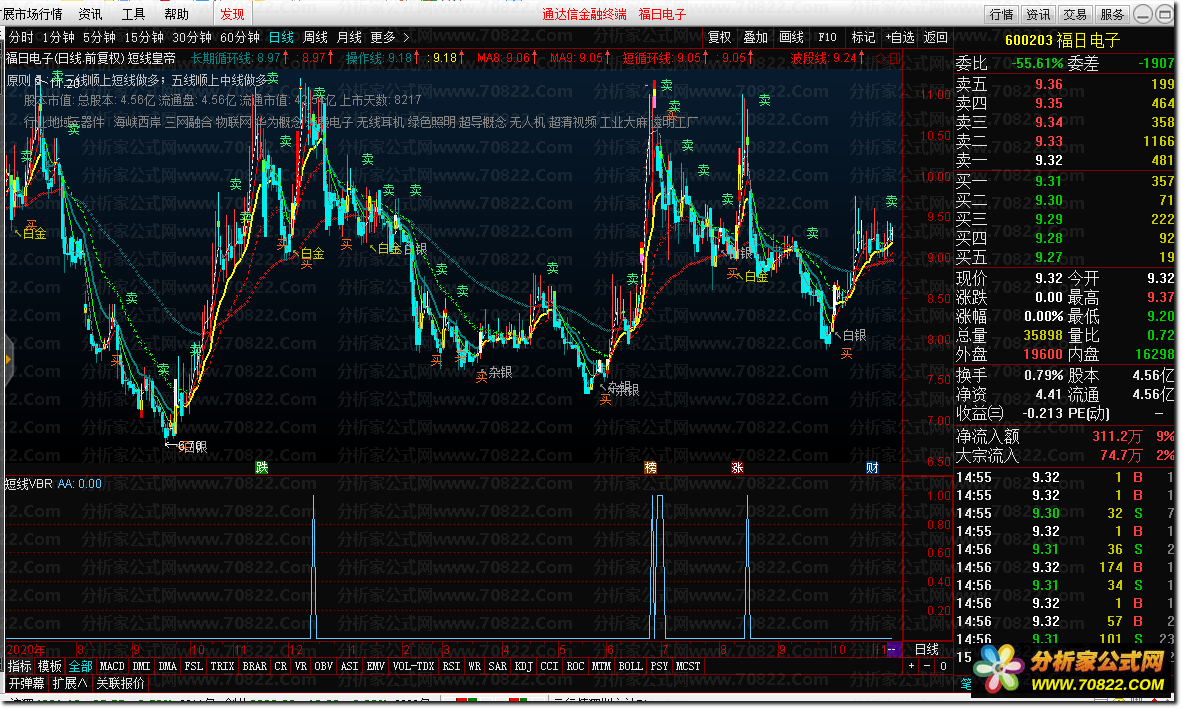Click the 标记 mark button
Image resolution: width=1183 pixels, height=709 pixels.
(x=863, y=37)
